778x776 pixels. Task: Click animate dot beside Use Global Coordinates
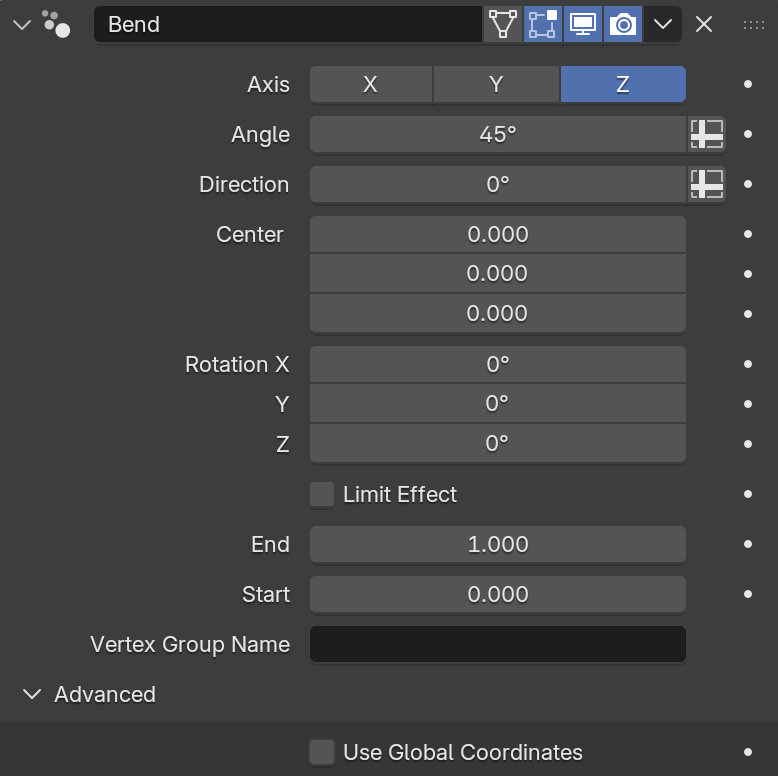click(x=748, y=752)
